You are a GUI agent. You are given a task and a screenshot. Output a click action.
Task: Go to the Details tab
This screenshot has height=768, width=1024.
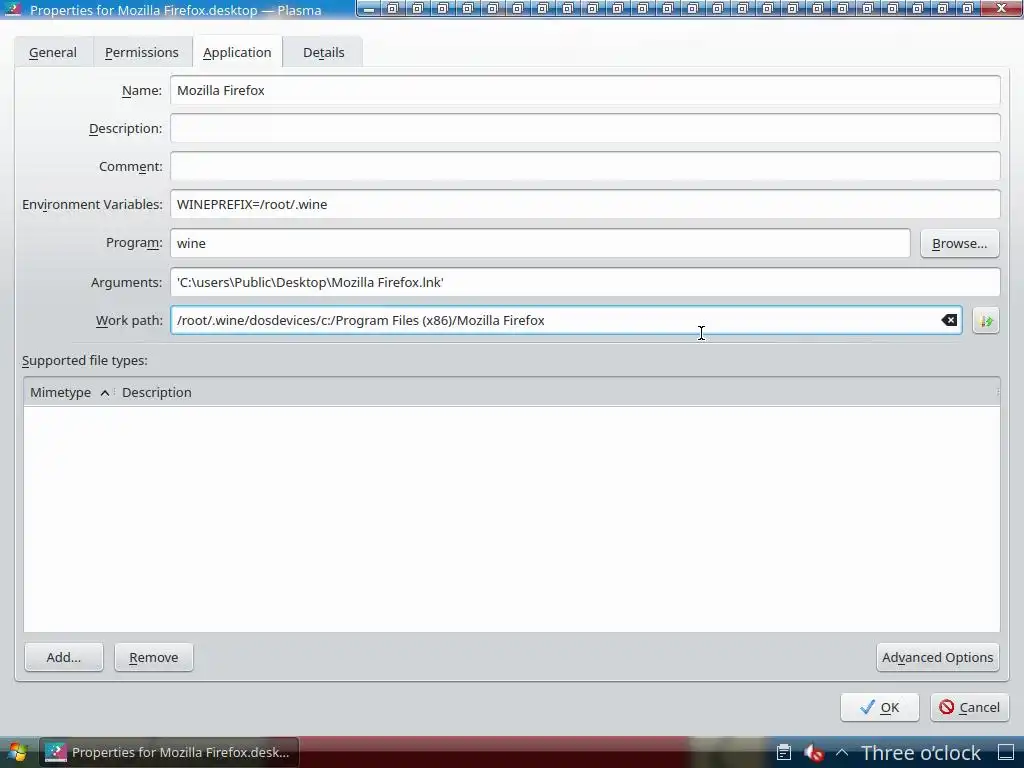pyautogui.click(x=323, y=52)
